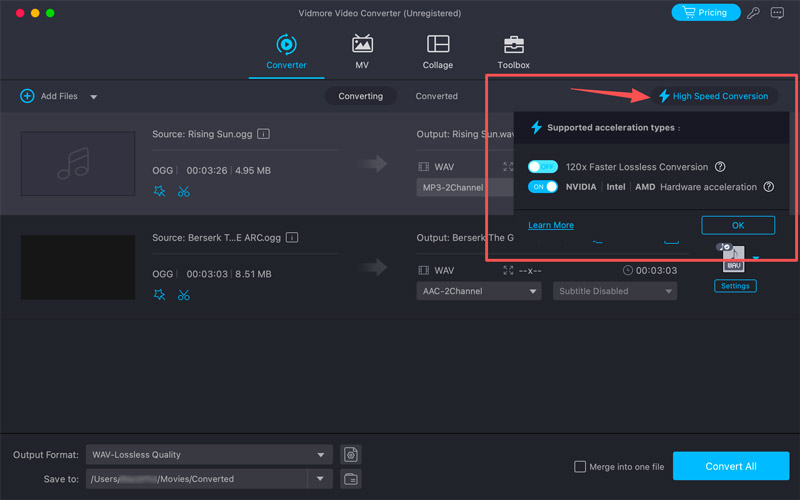Turn off Hardware acceleration switch
800x500 pixels.
click(543, 187)
